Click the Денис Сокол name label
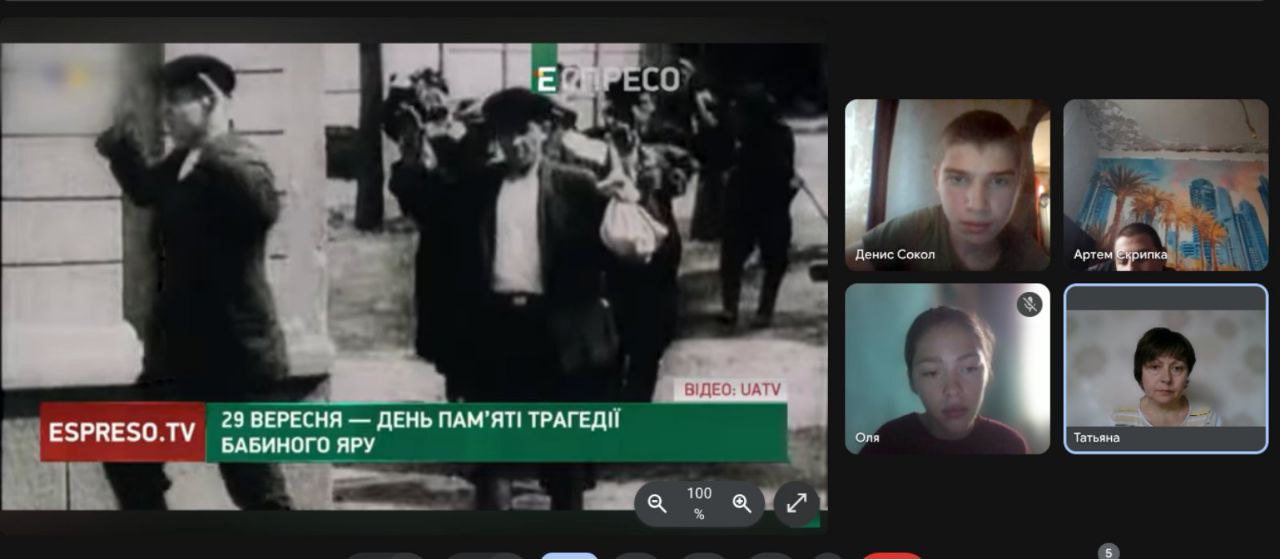The image size is (1280, 559). [895, 255]
